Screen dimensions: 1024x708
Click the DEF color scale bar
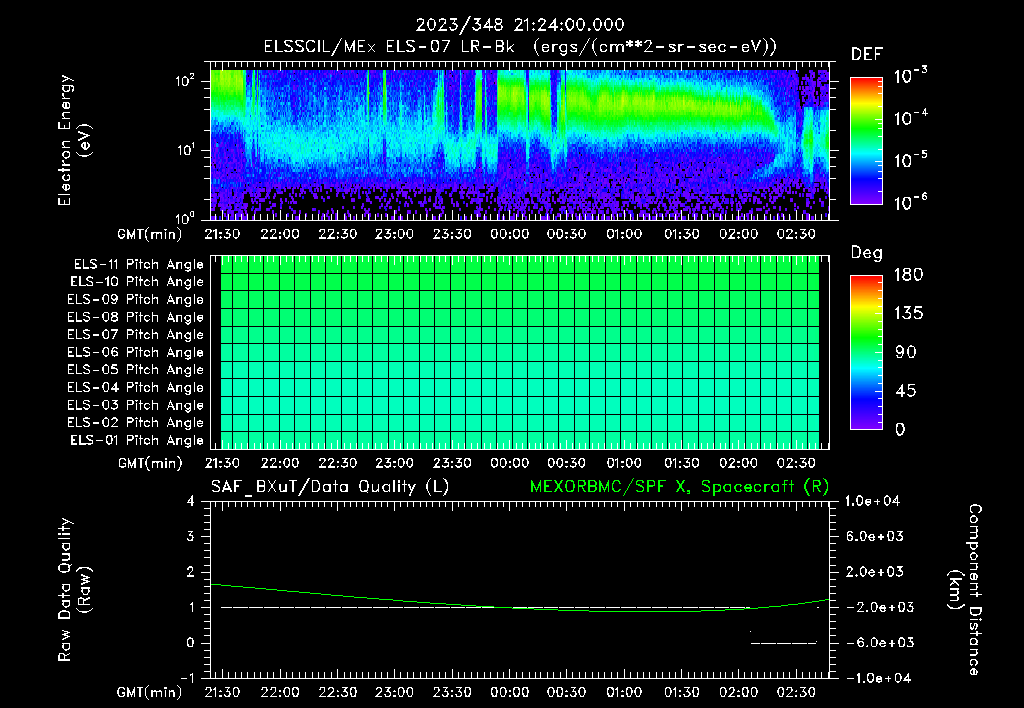tap(866, 141)
